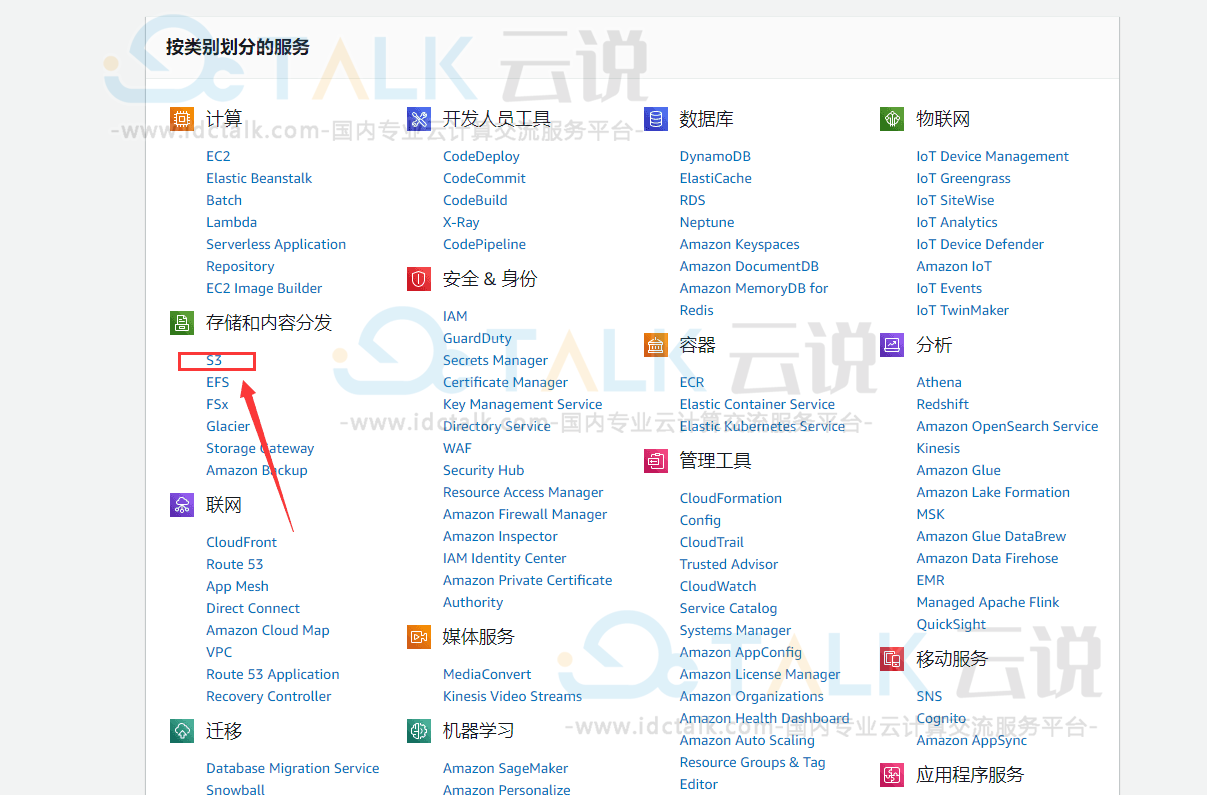Open the X-Ray service

pyautogui.click(x=461, y=222)
